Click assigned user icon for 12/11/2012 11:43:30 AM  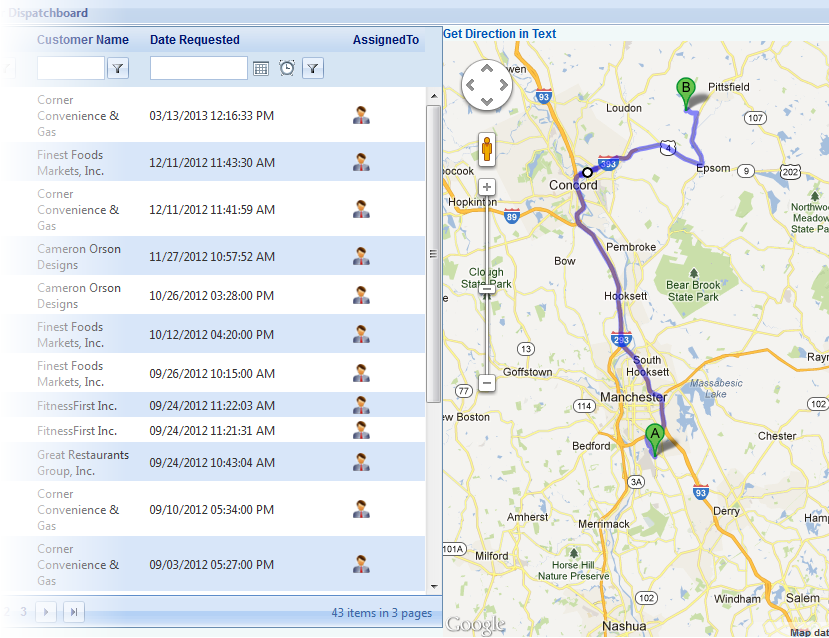tap(361, 162)
